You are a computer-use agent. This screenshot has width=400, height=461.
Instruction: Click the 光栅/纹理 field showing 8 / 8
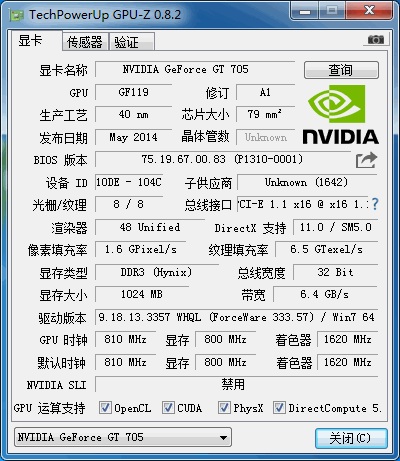click(x=129, y=204)
